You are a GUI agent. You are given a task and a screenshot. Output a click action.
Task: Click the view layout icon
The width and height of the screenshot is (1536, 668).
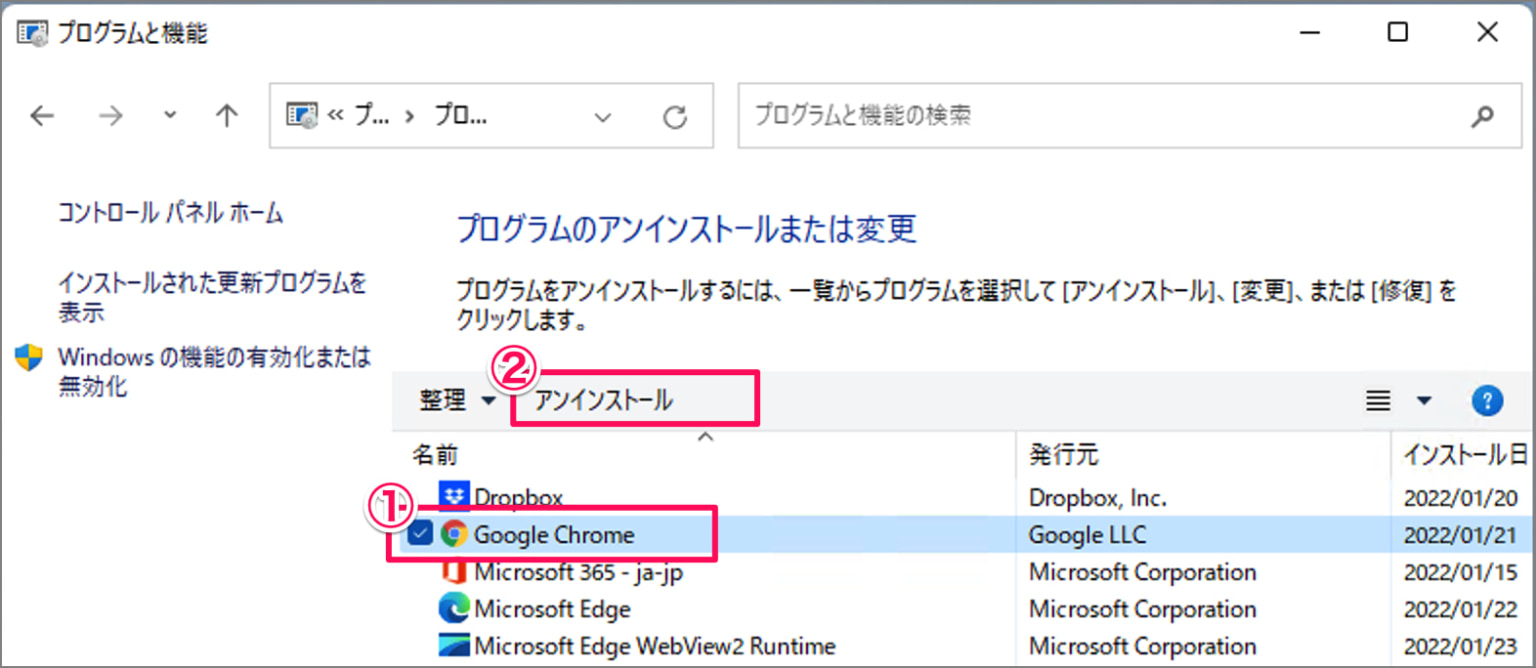1379,401
